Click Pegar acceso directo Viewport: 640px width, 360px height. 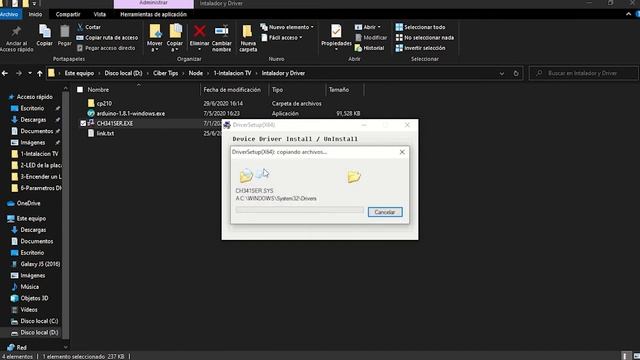(106, 48)
